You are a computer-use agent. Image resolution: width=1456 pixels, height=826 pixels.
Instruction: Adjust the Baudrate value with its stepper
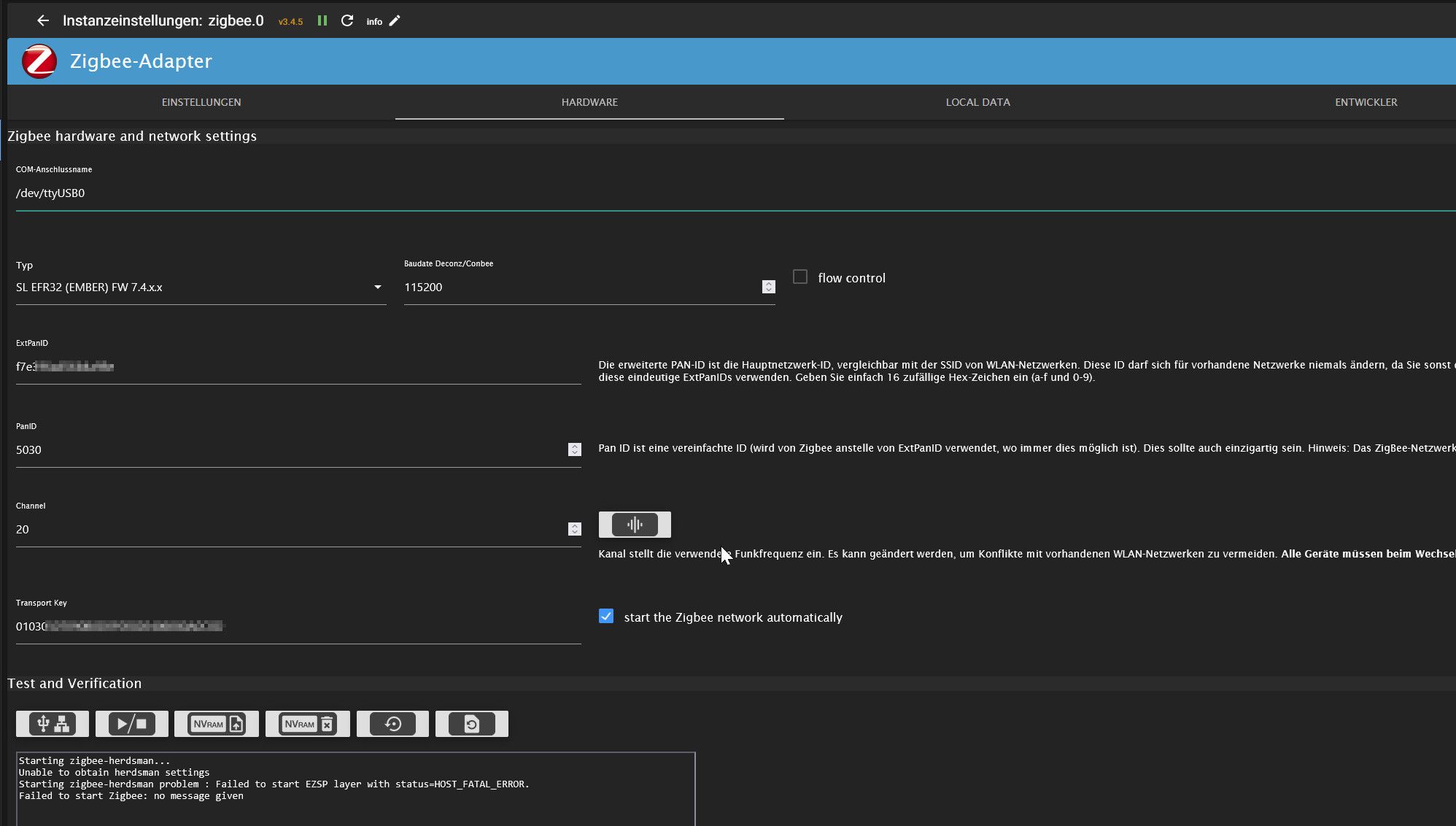768,287
